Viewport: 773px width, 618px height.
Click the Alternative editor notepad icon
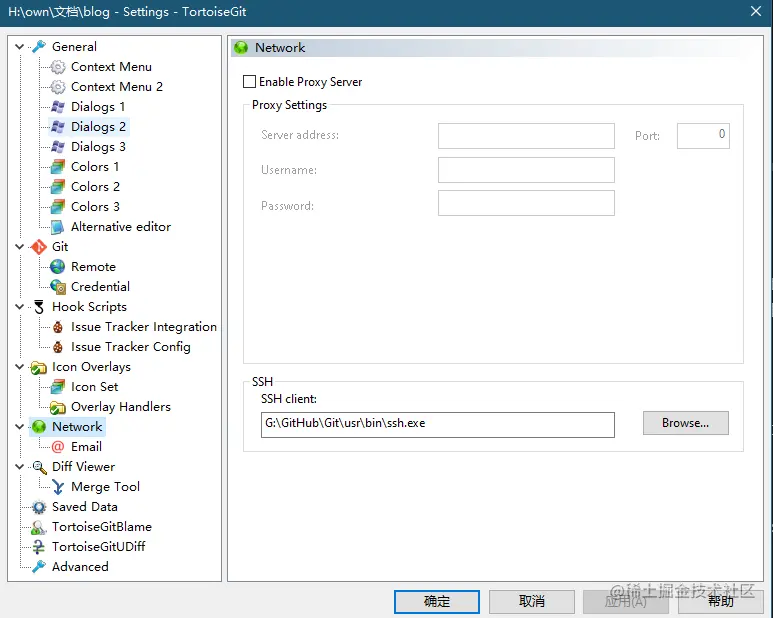(58, 227)
